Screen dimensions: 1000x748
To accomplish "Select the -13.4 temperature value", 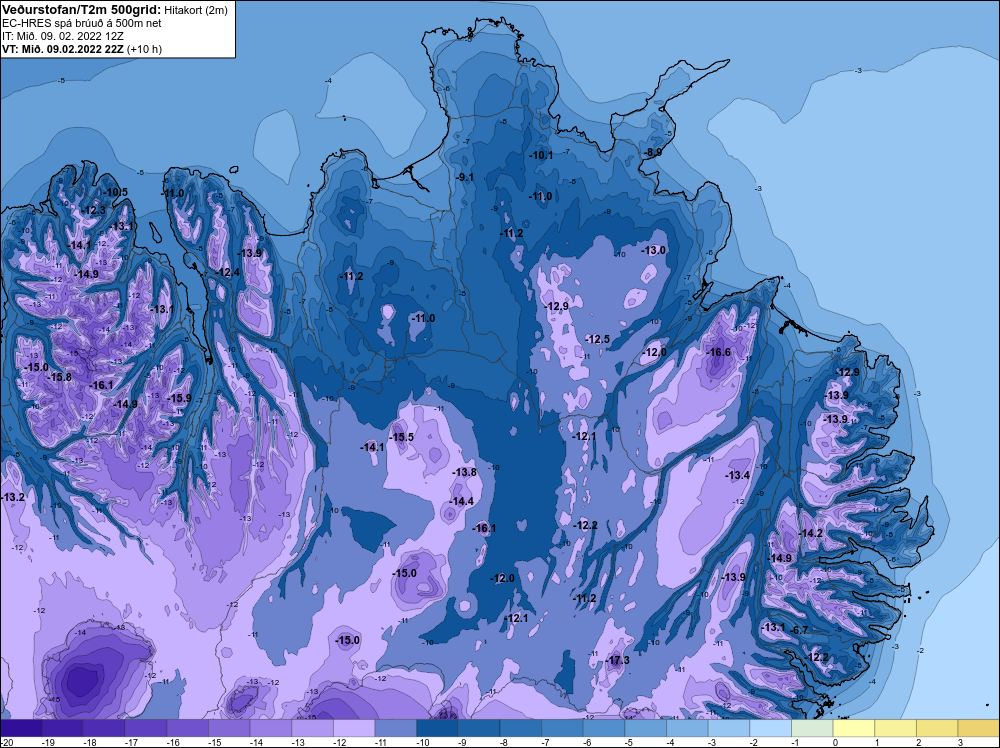I will [737, 475].
